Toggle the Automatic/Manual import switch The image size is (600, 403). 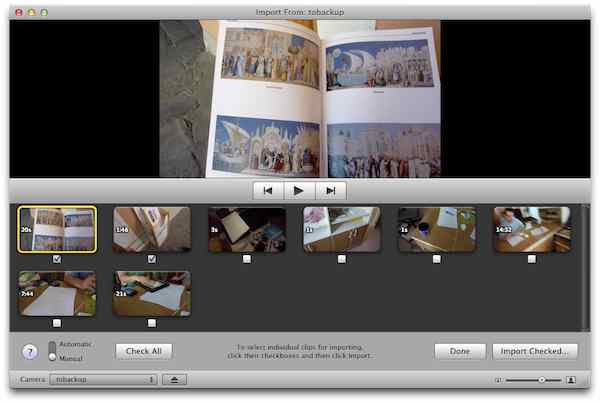52,351
